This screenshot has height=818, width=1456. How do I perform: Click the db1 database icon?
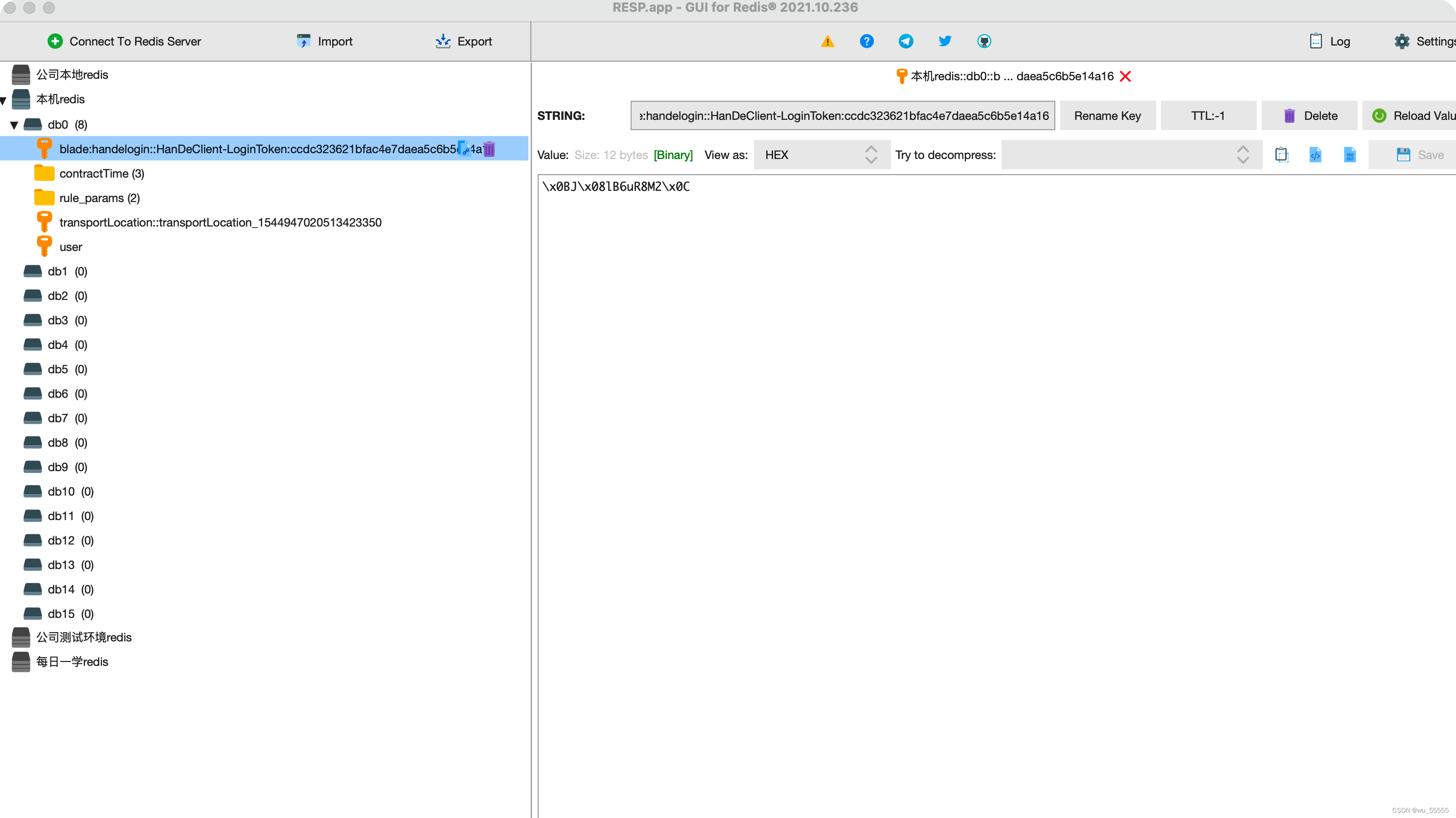pos(33,272)
